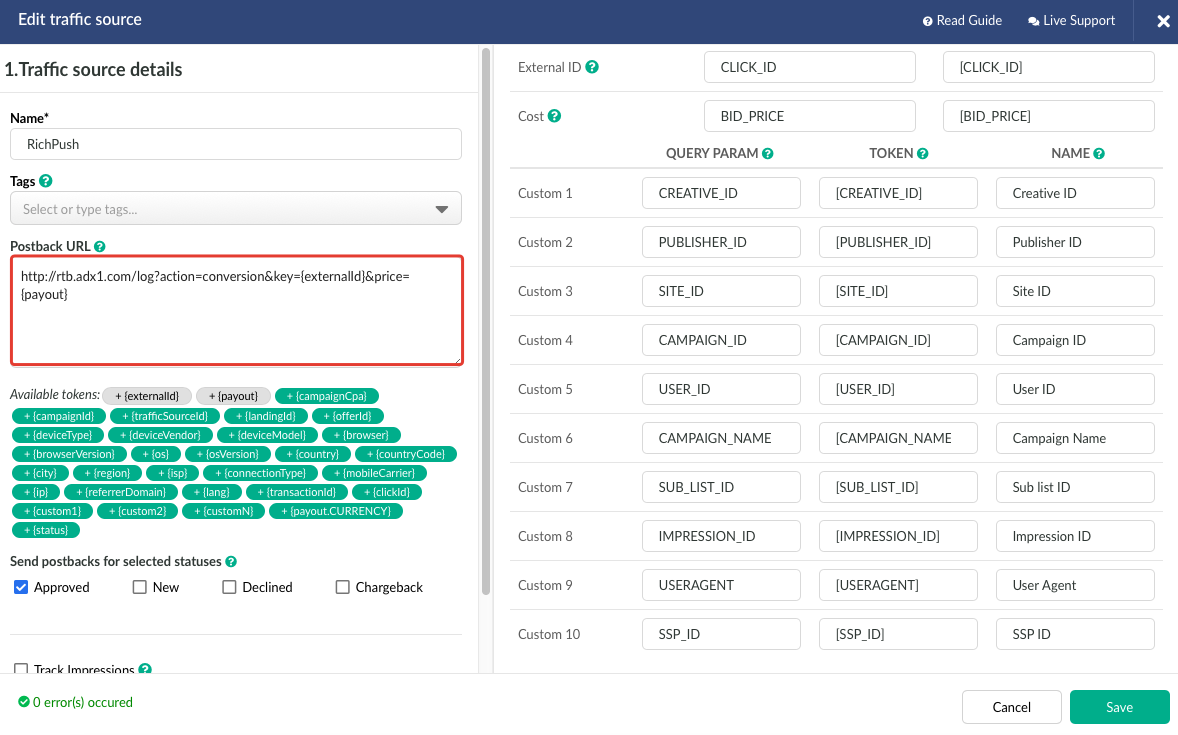Click Save button

point(1119,707)
